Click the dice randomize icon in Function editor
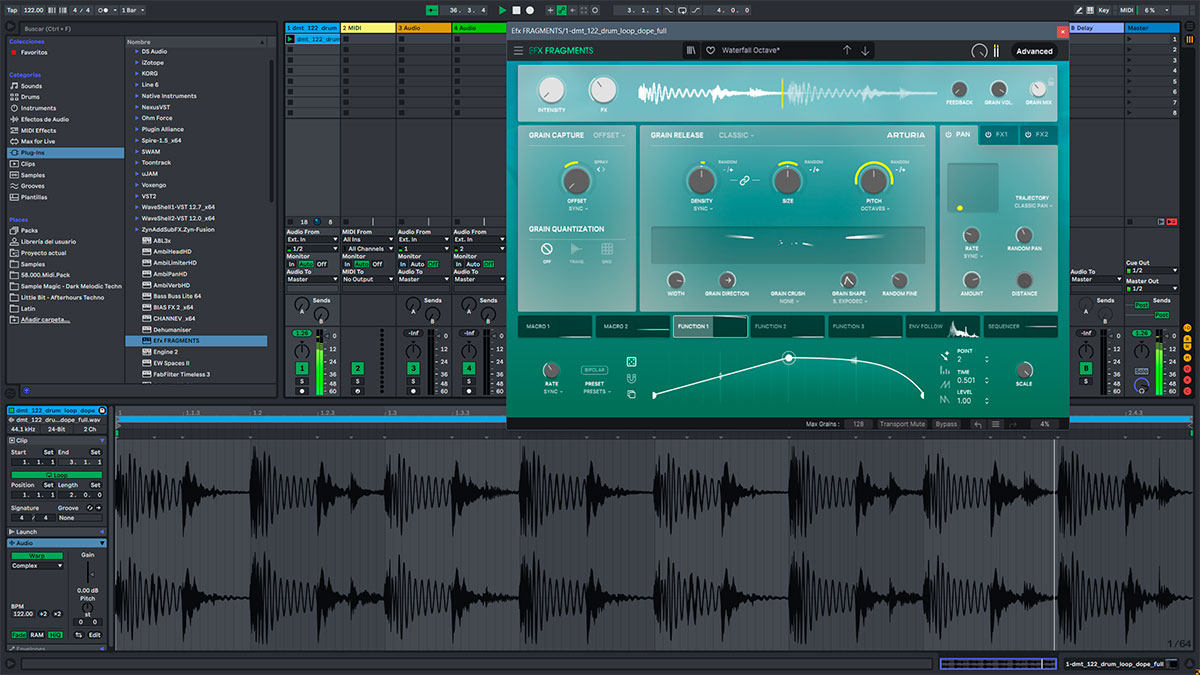 tap(632, 361)
